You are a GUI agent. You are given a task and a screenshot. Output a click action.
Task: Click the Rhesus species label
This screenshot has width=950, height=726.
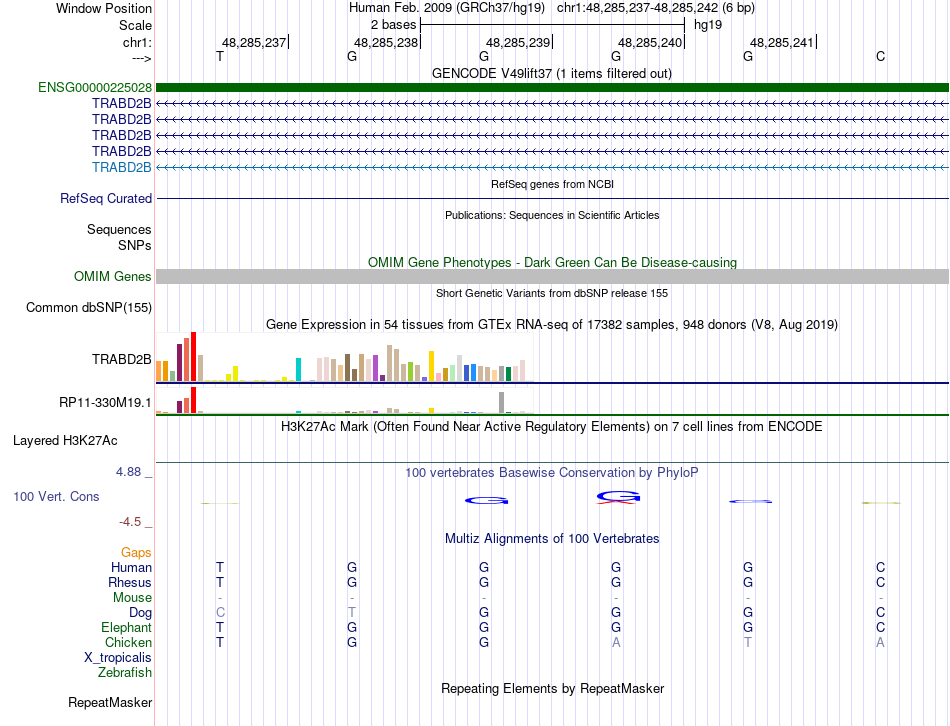click(x=130, y=582)
